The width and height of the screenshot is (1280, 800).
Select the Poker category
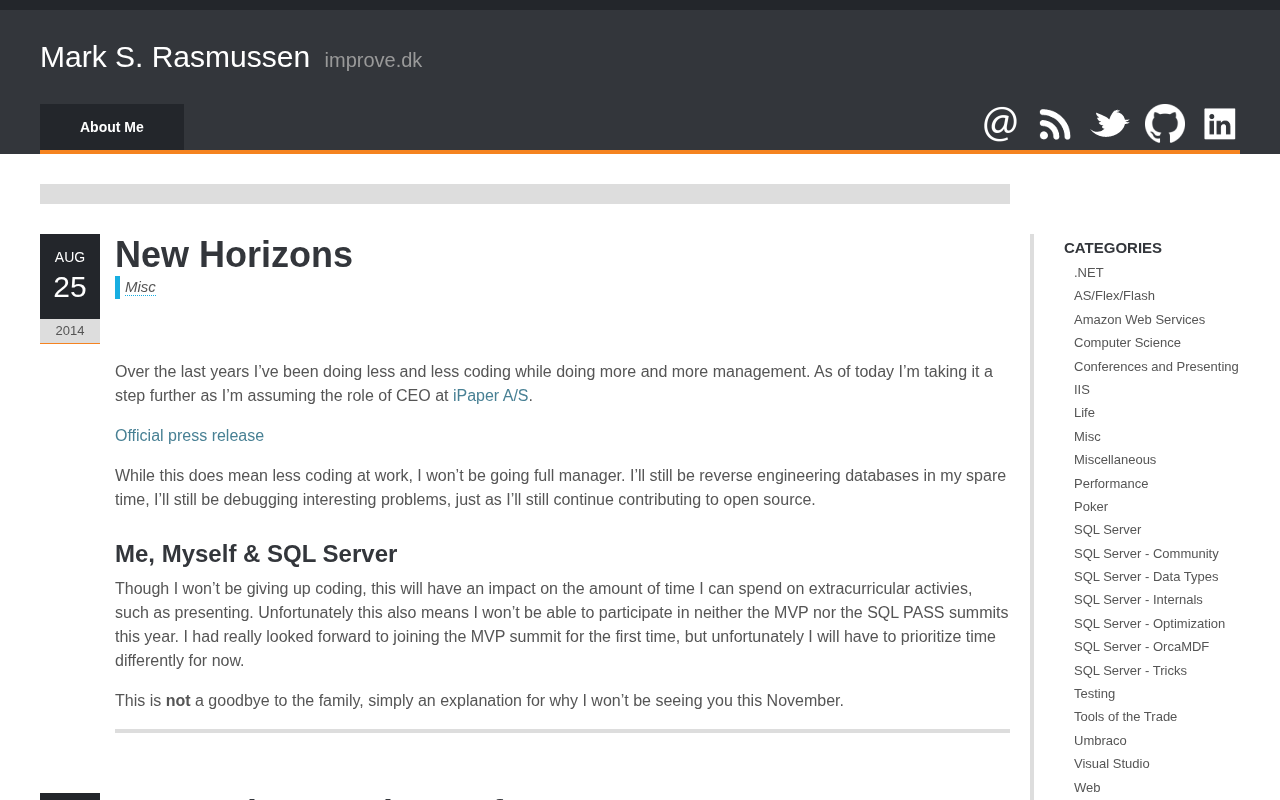(x=1091, y=507)
